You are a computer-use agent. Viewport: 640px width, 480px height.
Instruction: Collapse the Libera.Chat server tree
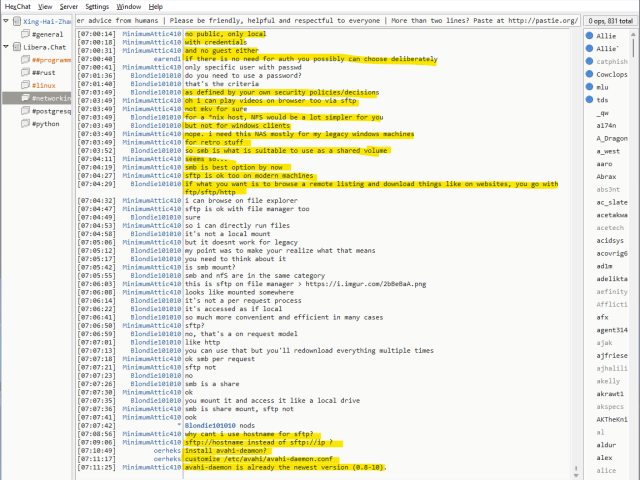click(x=6, y=47)
